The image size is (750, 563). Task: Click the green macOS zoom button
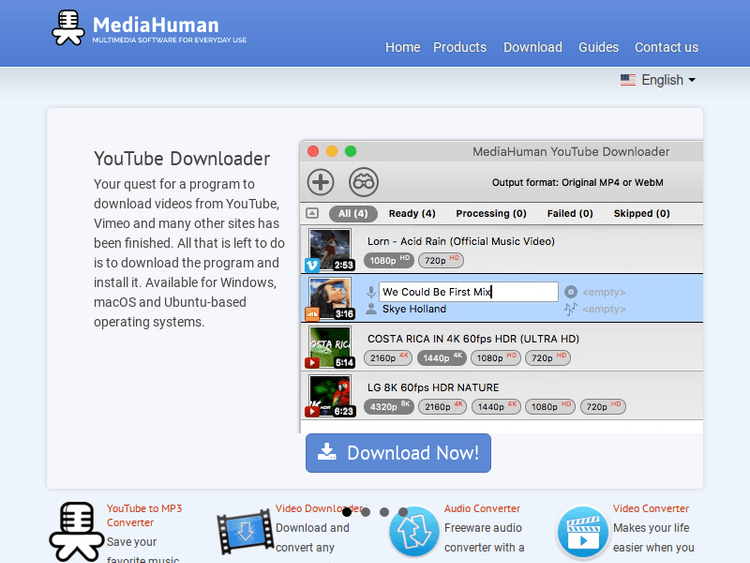click(351, 151)
